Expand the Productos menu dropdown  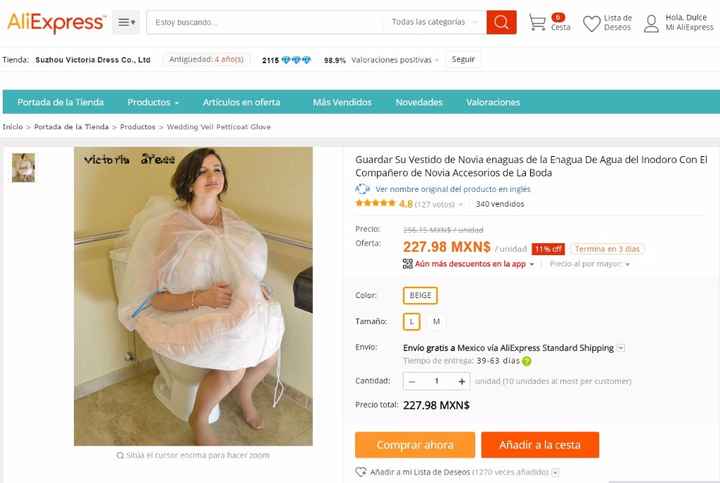tap(153, 102)
